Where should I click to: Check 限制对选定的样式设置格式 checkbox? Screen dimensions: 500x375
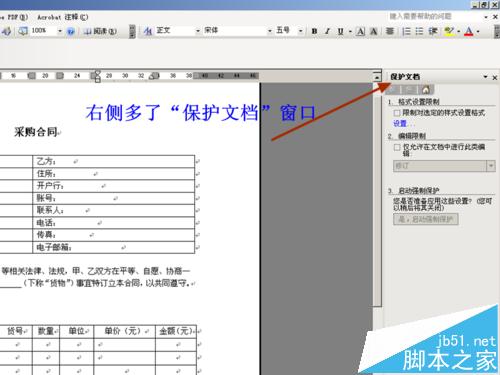point(397,113)
